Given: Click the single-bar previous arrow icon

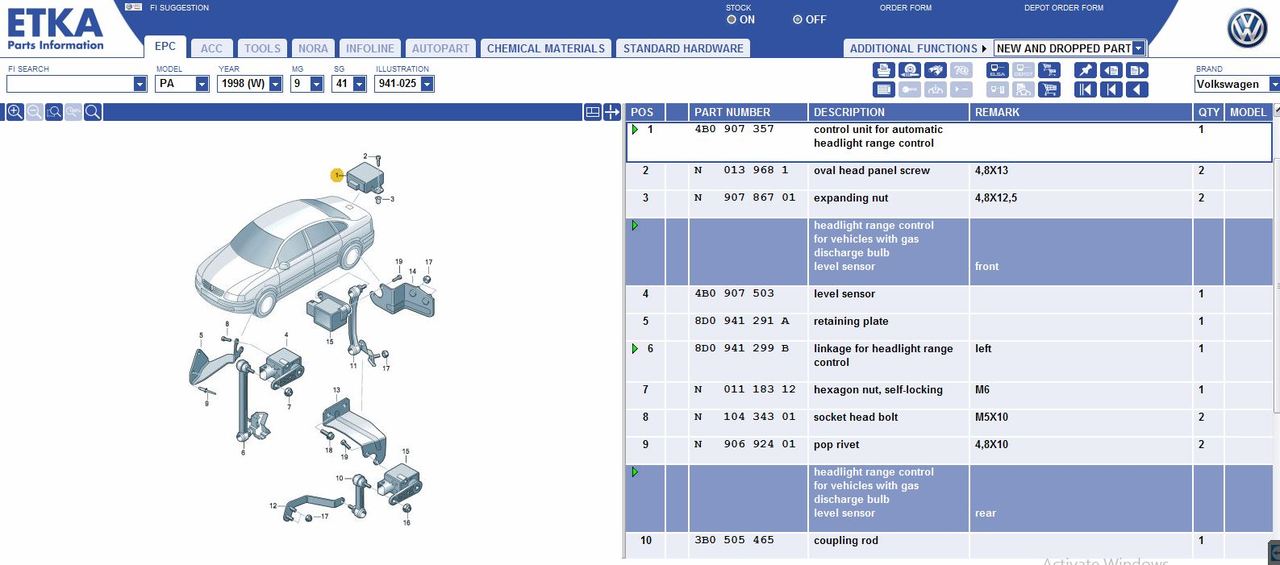Looking at the screenshot, I should 1111,89.
